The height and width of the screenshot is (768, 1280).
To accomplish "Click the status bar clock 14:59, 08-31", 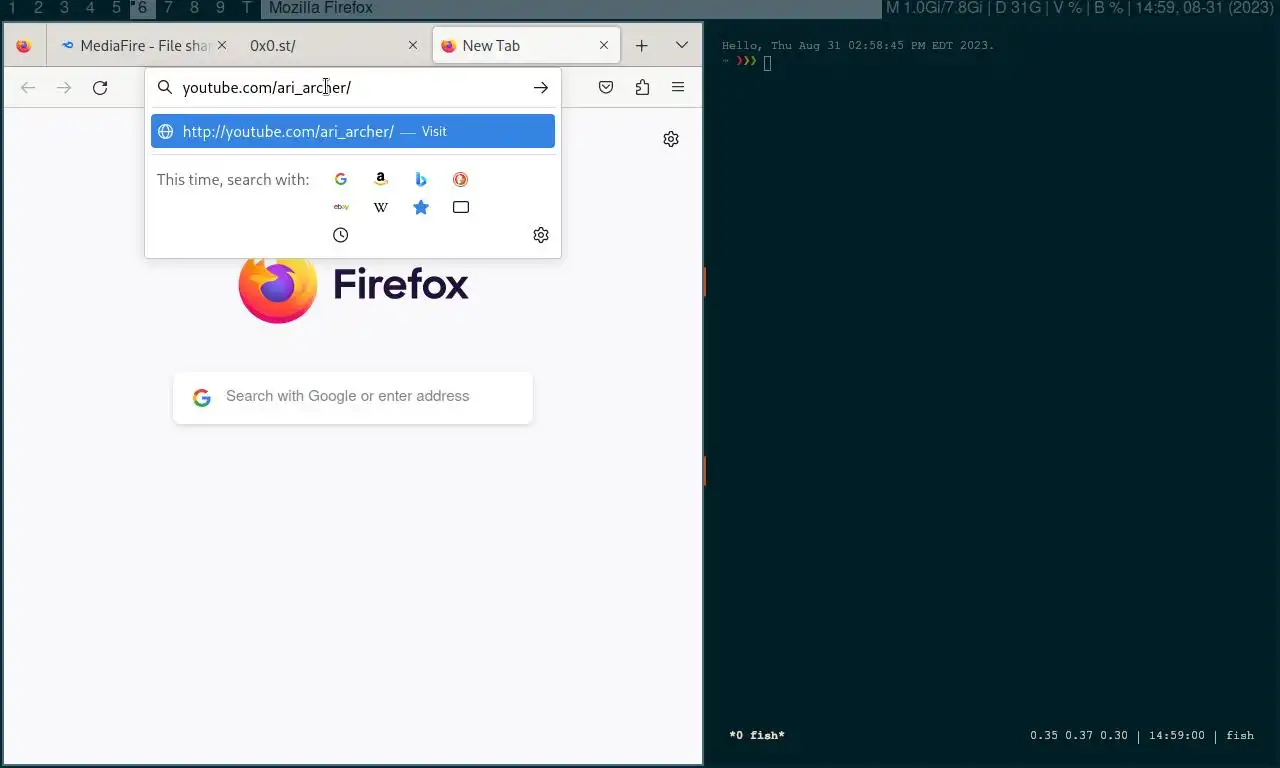I will (x=1204, y=8).
